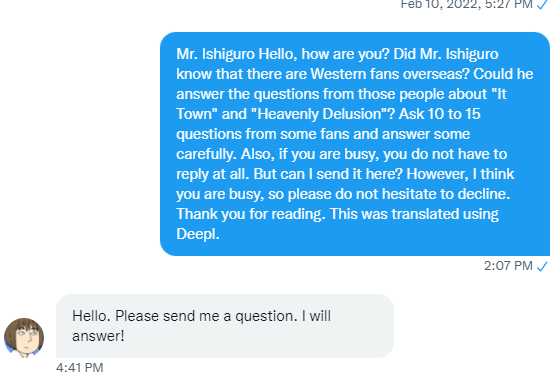The width and height of the screenshot is (560, 390).
Task: Select the blue outgoing message bubble
Action: point(355,144)
